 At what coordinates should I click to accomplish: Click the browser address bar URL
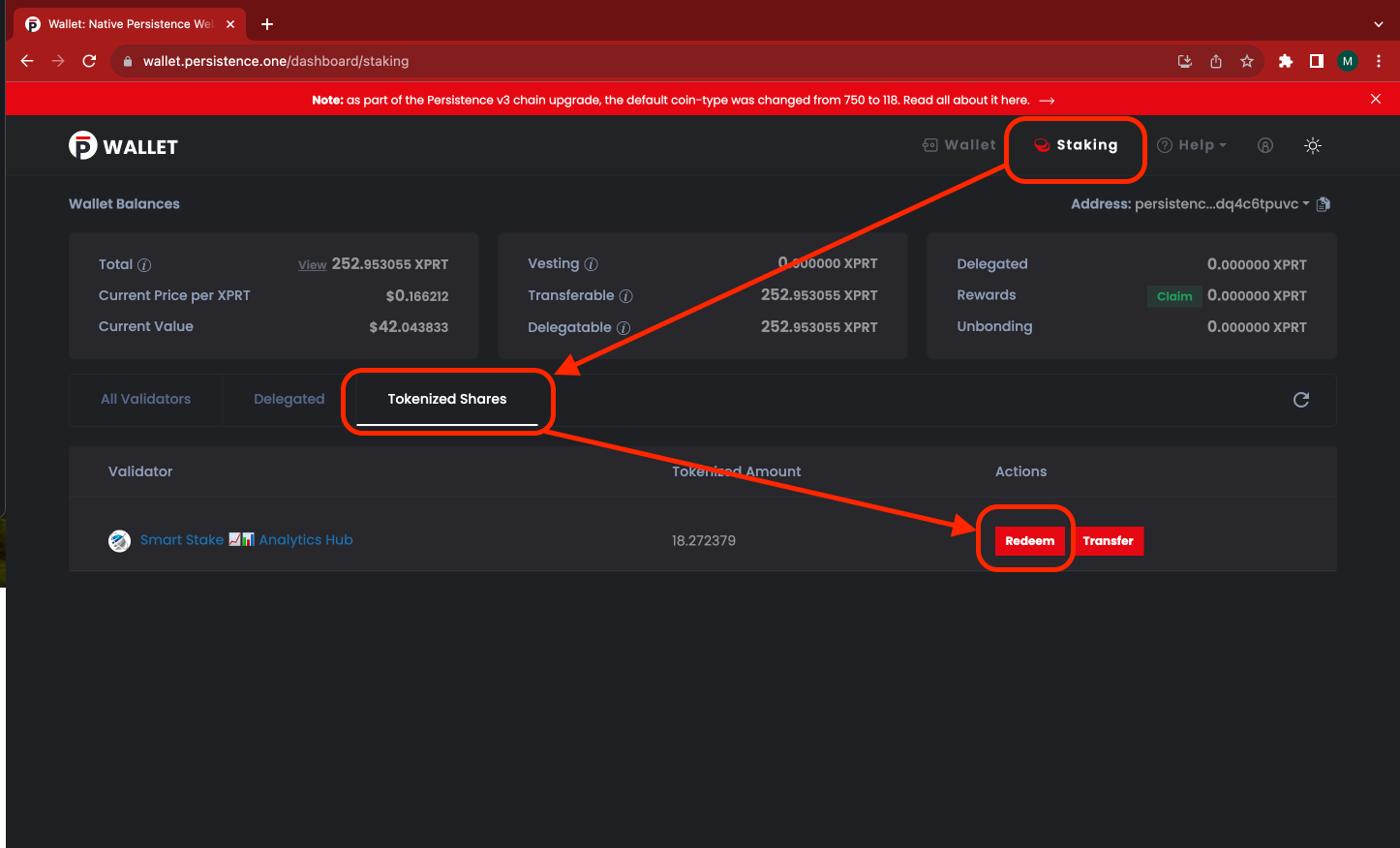point(276,61)
